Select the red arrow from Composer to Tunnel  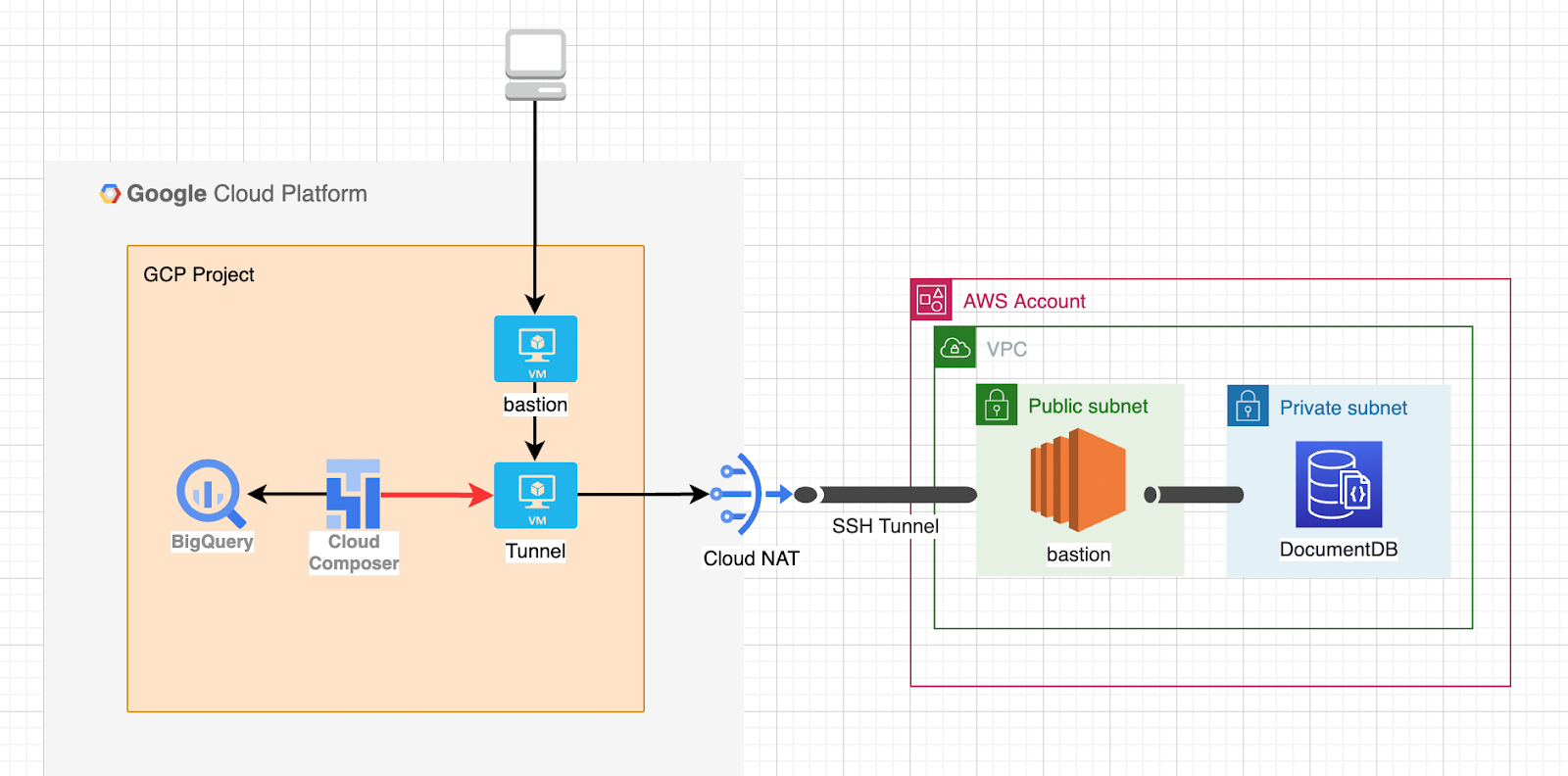coord(437,495)
